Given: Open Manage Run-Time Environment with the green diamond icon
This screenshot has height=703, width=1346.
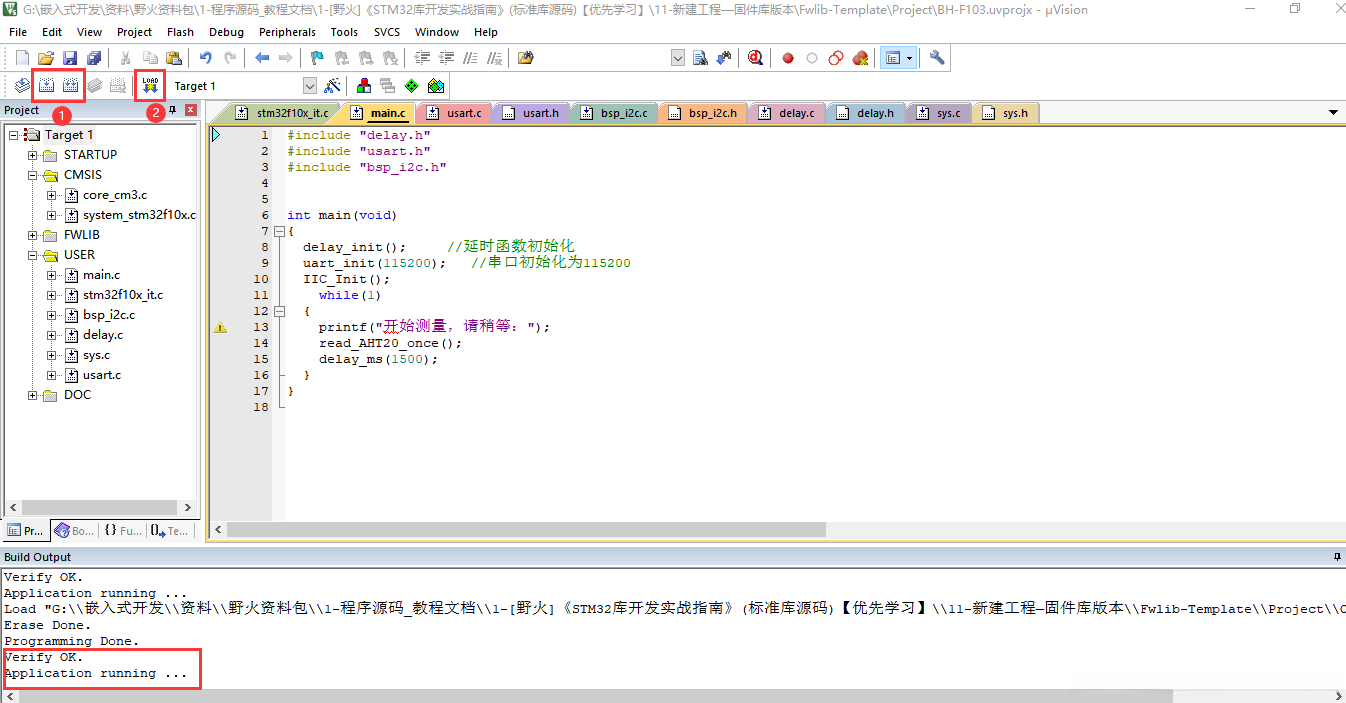Looking at the screenshot, I should point(411,86).
